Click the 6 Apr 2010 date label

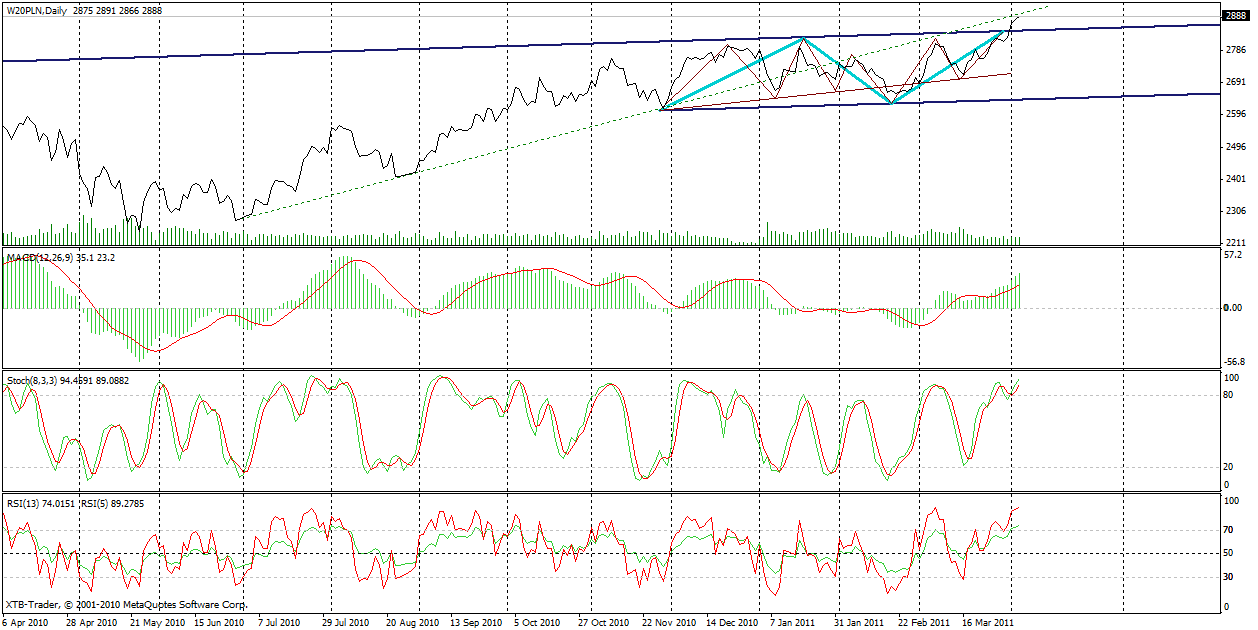26,622
